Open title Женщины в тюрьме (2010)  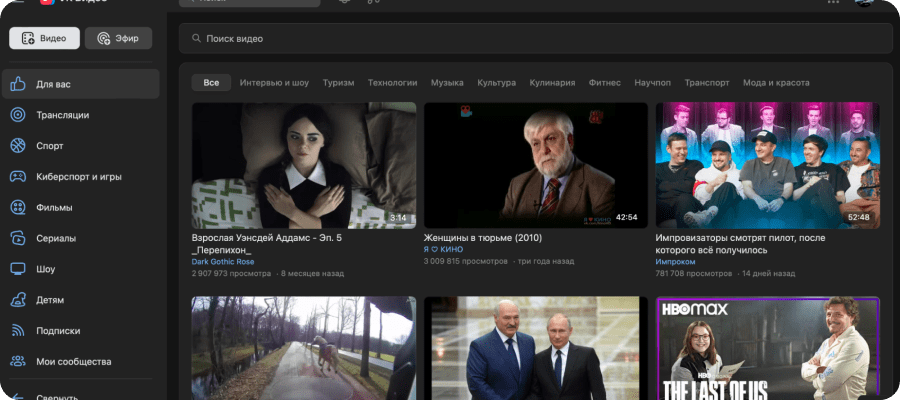(x=483, y=238)
